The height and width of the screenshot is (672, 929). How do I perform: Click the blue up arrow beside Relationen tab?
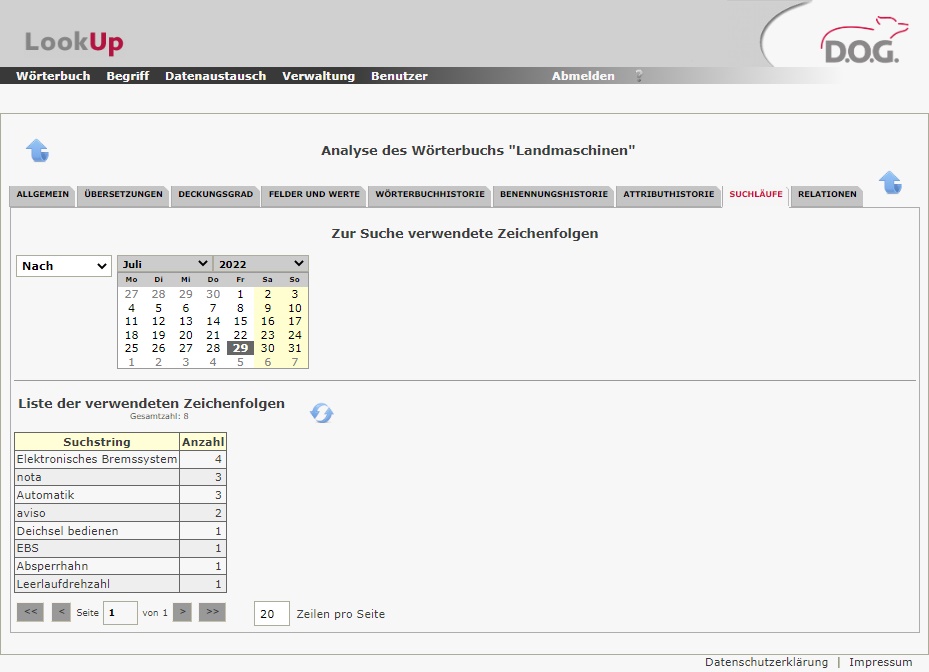[x=890, y=183]
